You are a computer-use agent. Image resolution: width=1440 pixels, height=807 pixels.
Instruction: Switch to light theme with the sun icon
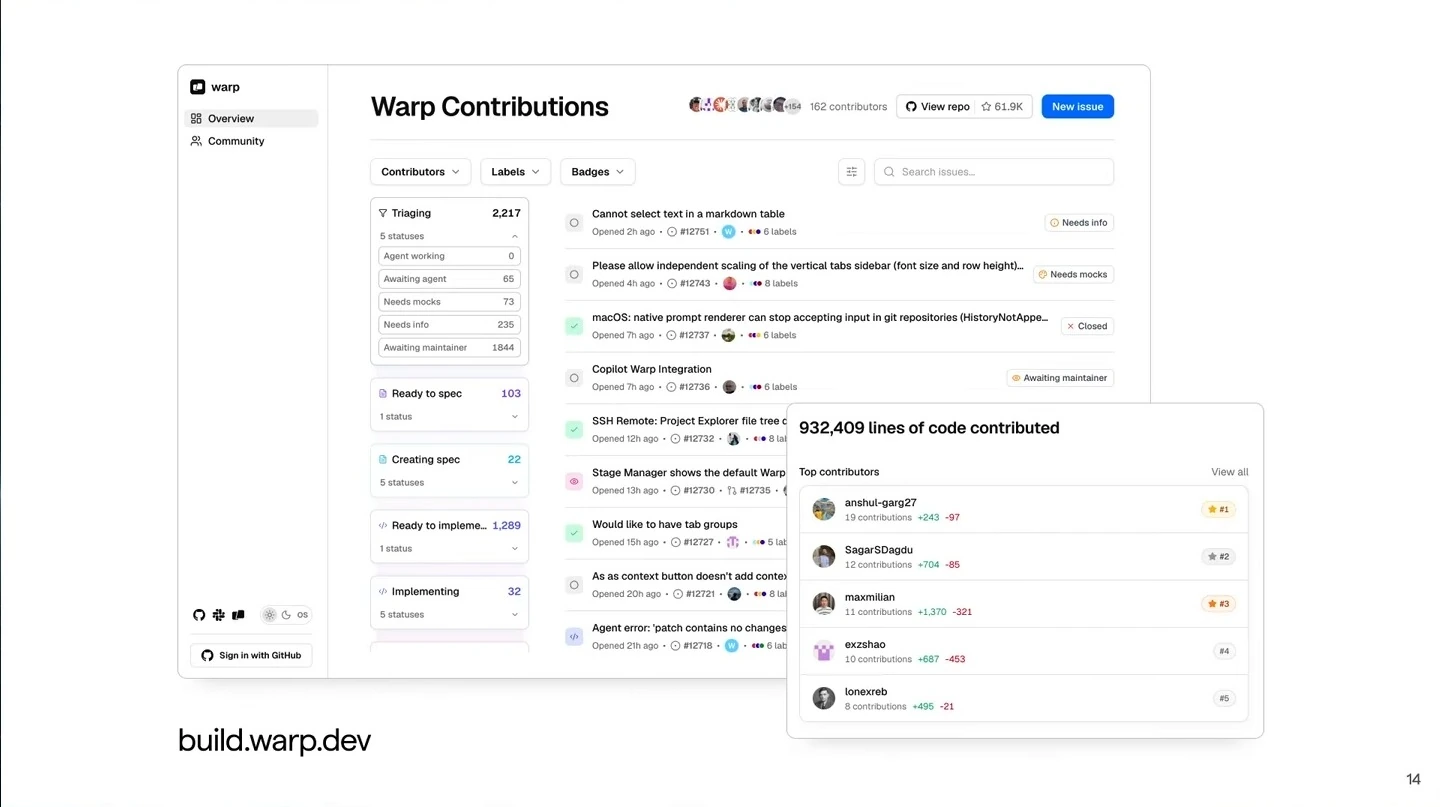coord(270,615)
